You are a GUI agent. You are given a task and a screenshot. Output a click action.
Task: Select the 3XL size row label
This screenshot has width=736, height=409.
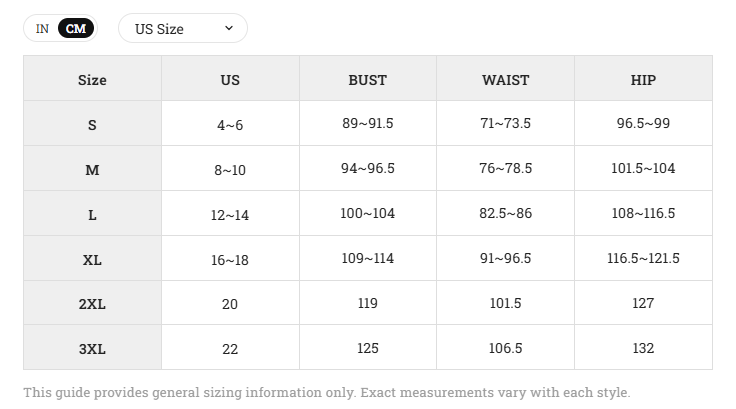pos(92,348)
